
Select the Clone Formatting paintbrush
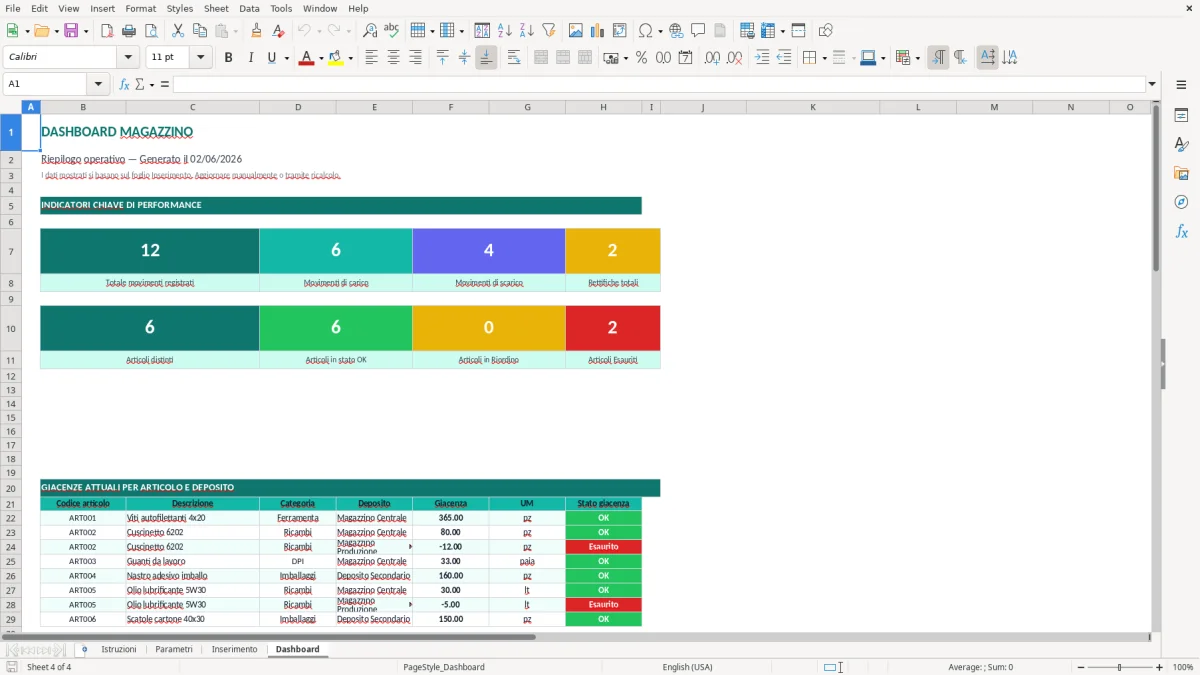click(257, 31)
